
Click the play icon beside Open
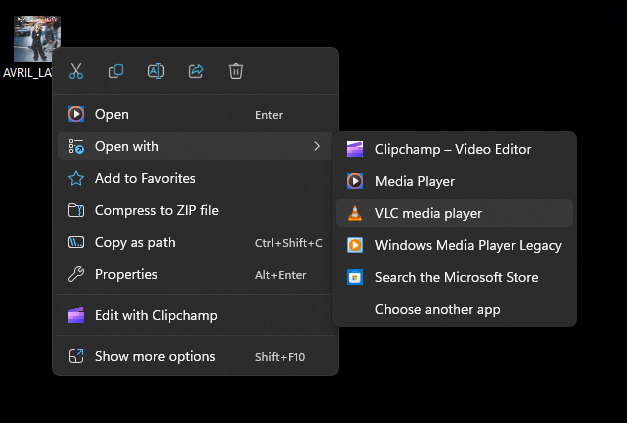(76, 114)
